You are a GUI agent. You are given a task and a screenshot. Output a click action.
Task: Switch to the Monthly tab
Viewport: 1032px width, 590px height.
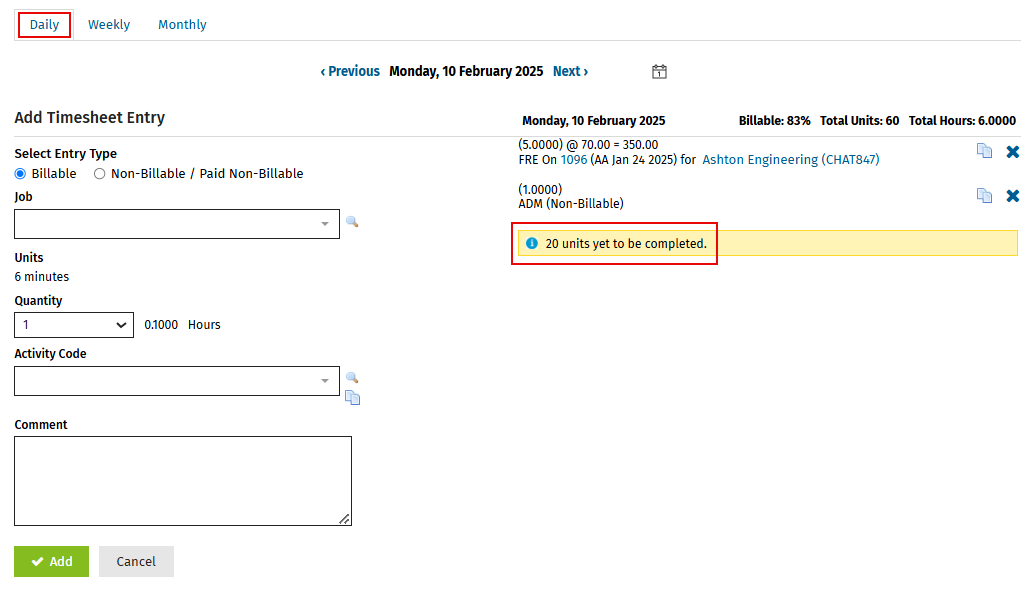182,25
